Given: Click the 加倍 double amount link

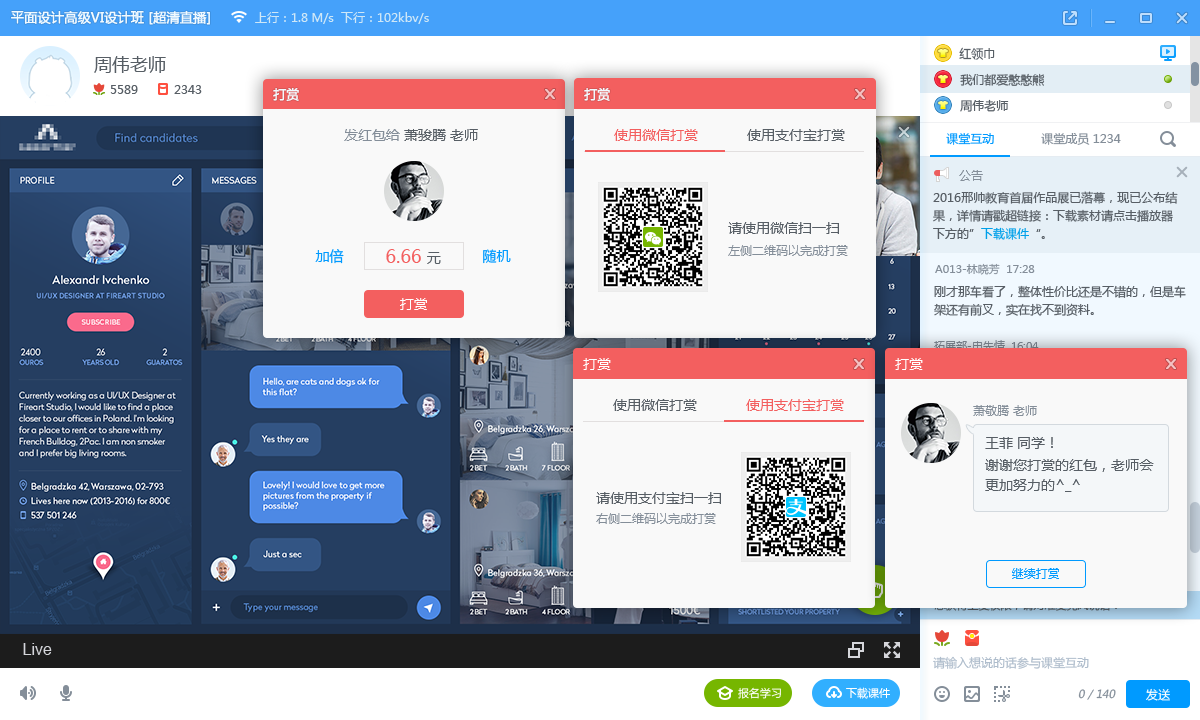Looking at the screenshot, I should [x=329, y=256].
